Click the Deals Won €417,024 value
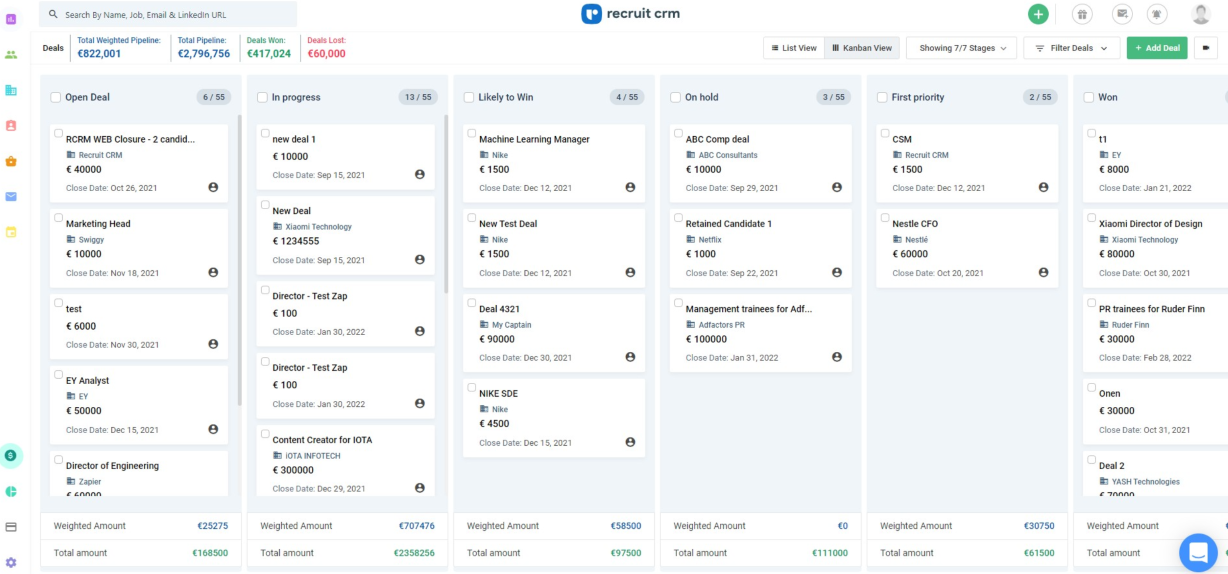 click(269, 54)
